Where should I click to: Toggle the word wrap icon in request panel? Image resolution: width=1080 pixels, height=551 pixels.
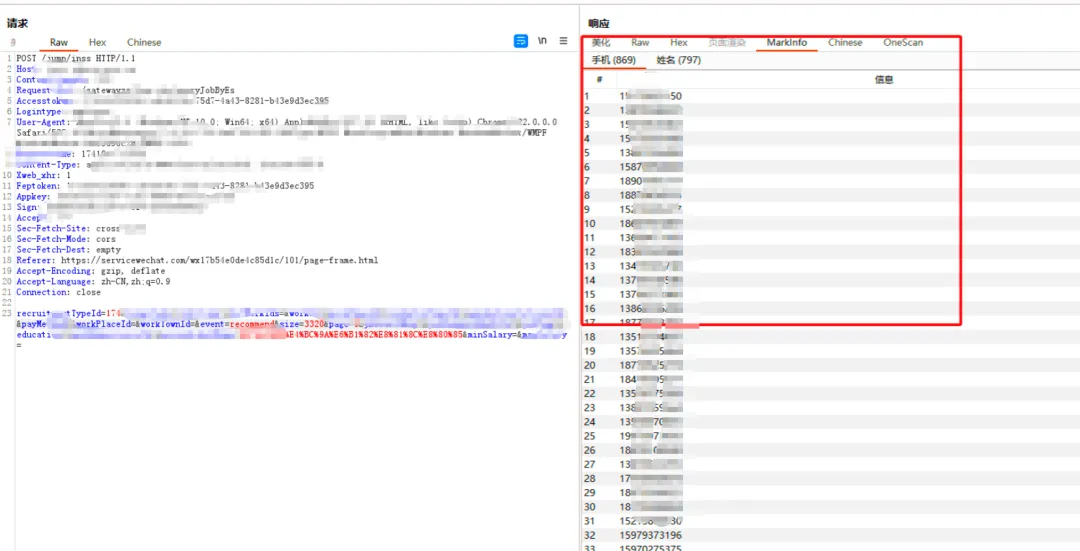pos(521,41)
